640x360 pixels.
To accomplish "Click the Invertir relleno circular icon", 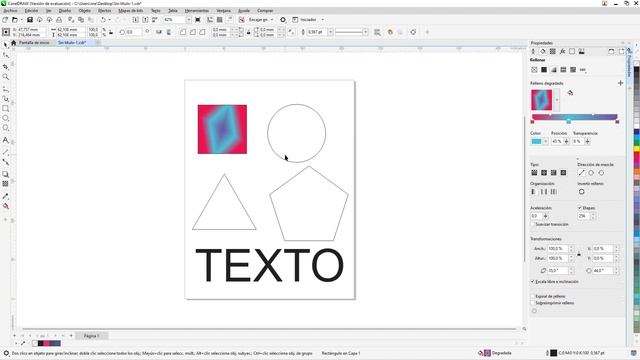I will 582,191.
